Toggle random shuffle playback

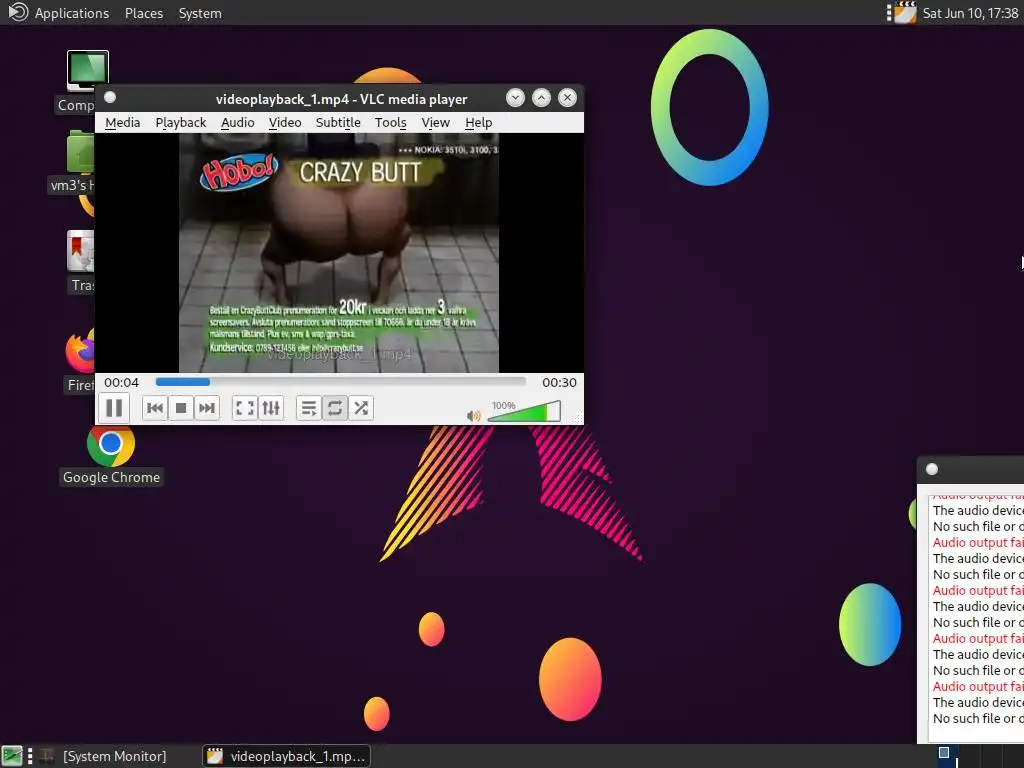pyautogui.click(x=360, y=408)
